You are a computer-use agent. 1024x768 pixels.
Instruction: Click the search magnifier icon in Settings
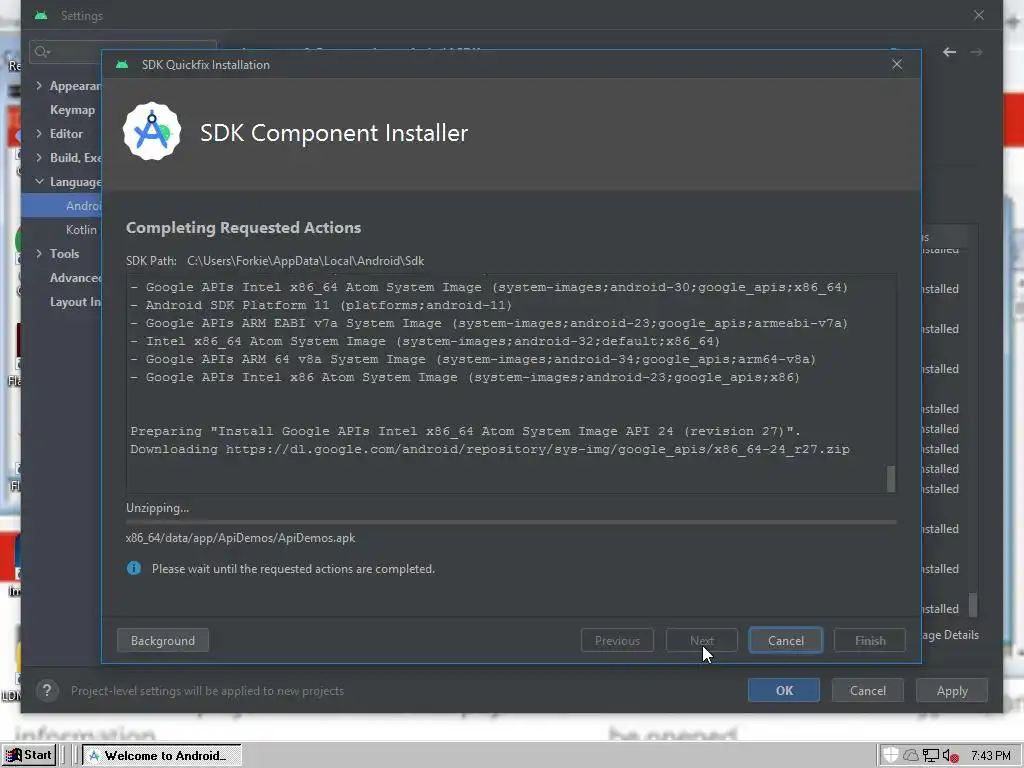click(42, 52)
